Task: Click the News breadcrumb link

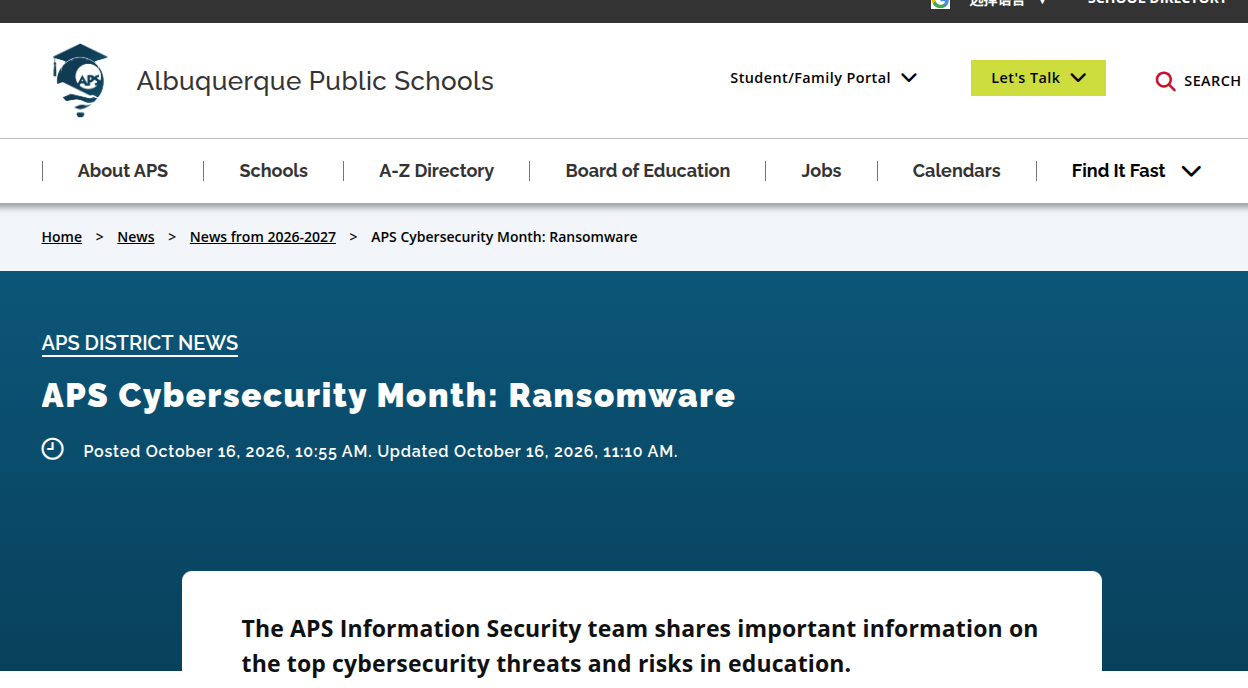Action: [136, 237]
